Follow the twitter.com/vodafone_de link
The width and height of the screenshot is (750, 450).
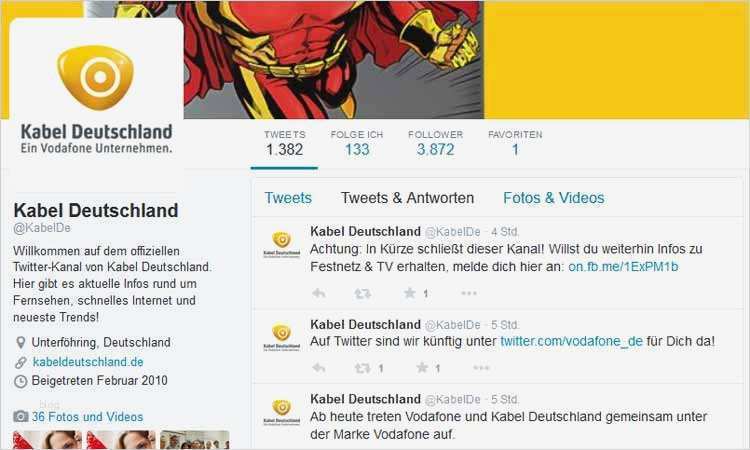[571, 341]
